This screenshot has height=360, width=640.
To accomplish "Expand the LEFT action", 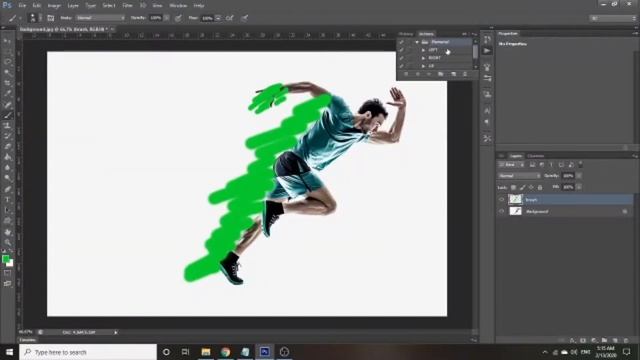I will pos(424,50).
